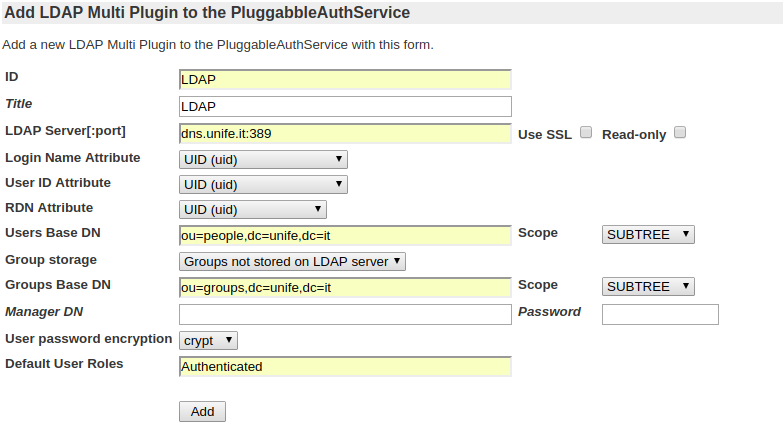
Task: Focus the Title text field
Action: [x=345, y=106]
